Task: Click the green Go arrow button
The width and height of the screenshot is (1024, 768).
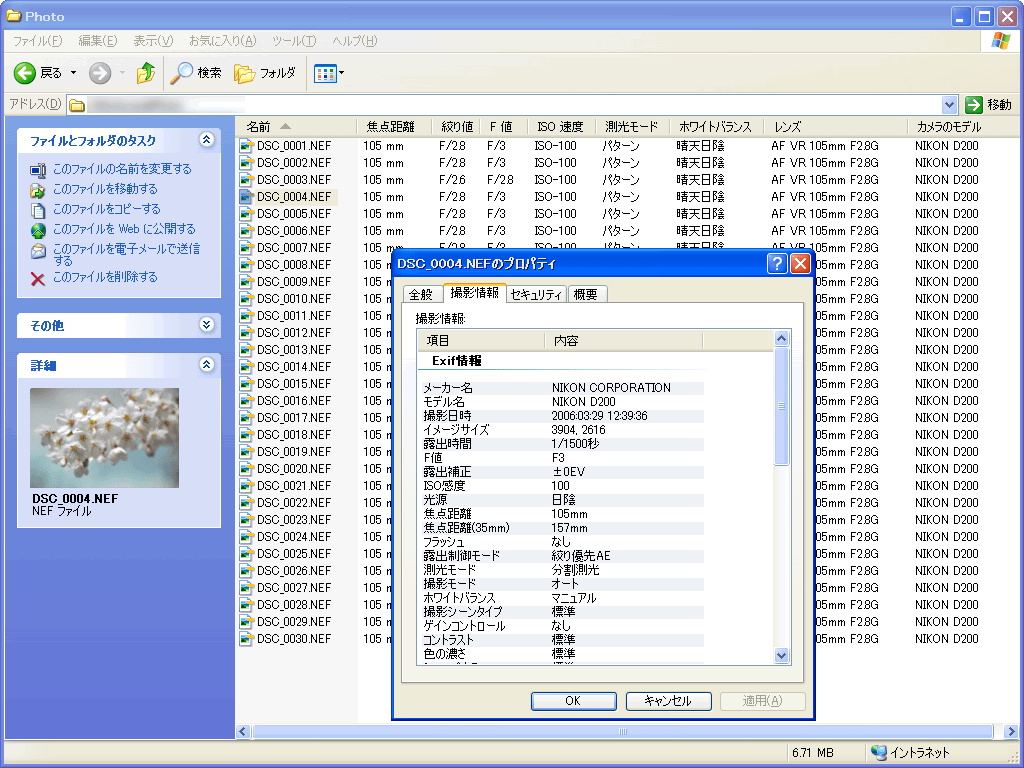Action: coord(973,104)
